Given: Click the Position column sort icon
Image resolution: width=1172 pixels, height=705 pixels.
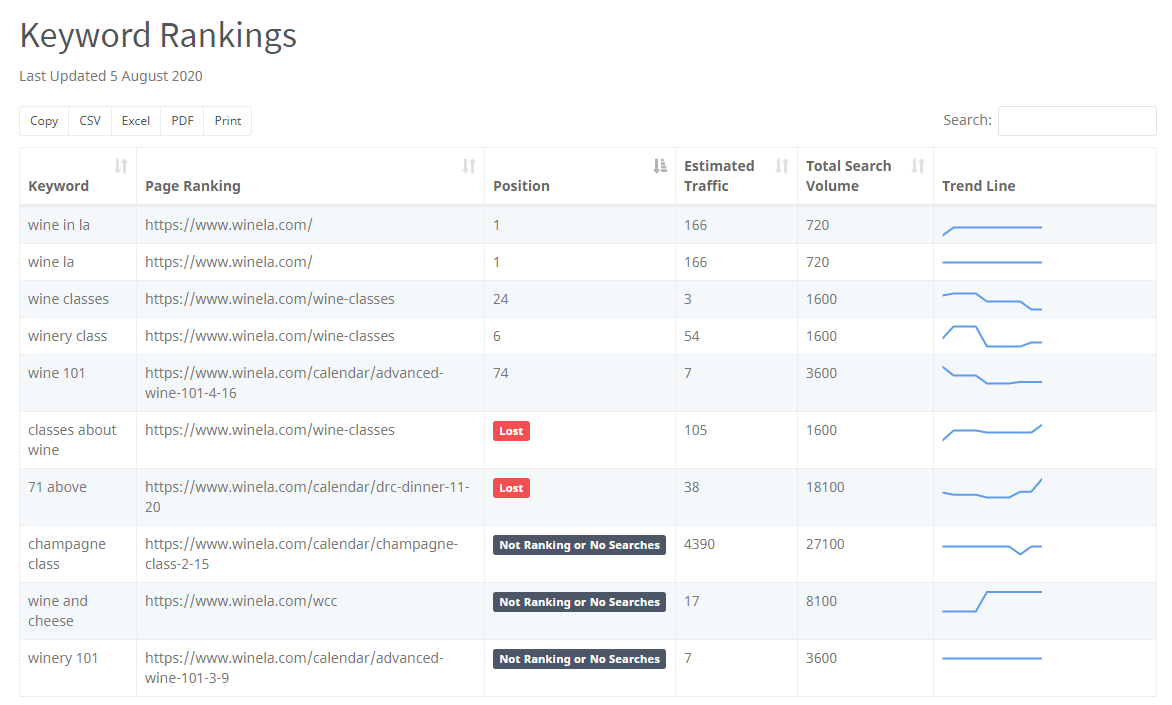Looking at the screenshot, I should [x=660, y=166].
